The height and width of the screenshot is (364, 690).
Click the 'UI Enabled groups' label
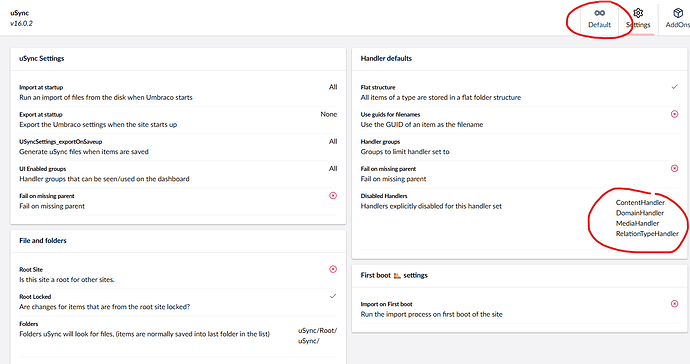point(43,169)
